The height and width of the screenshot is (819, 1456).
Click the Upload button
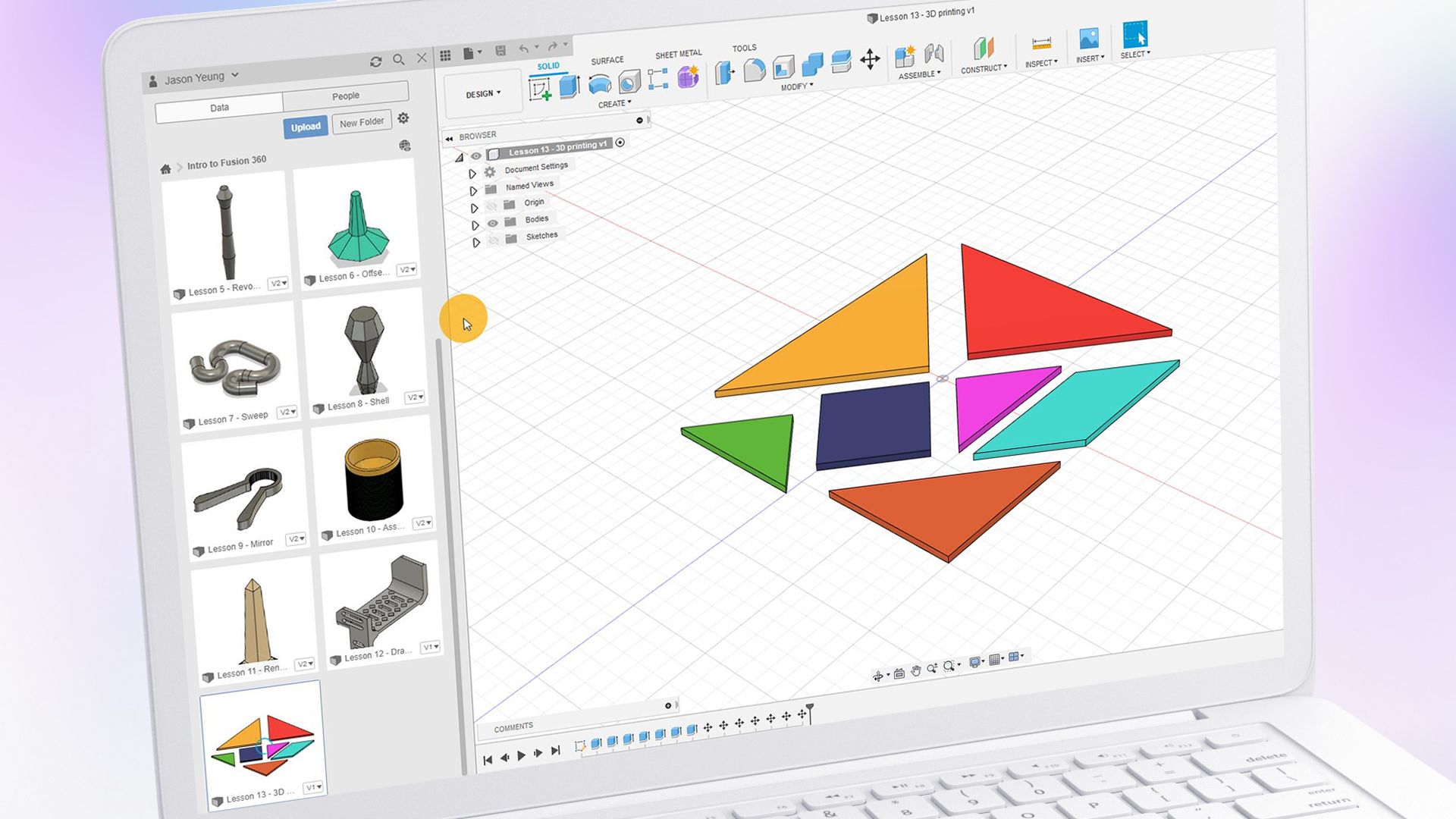(x=306, y=127)
